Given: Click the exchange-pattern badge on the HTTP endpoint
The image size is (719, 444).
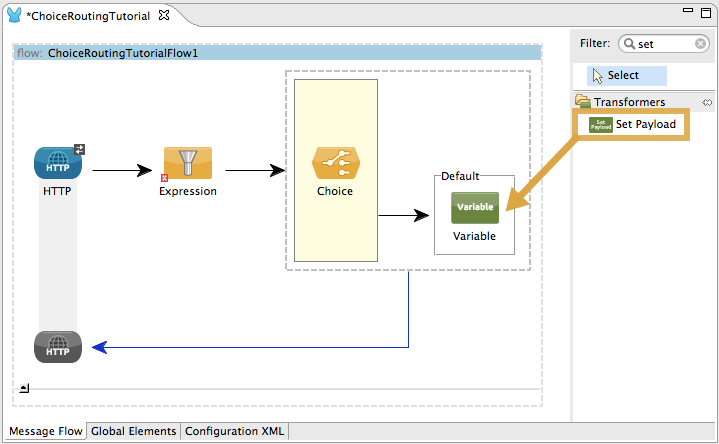Looking at the screenshot, I should pyautogui.click(x=80, y=149).
